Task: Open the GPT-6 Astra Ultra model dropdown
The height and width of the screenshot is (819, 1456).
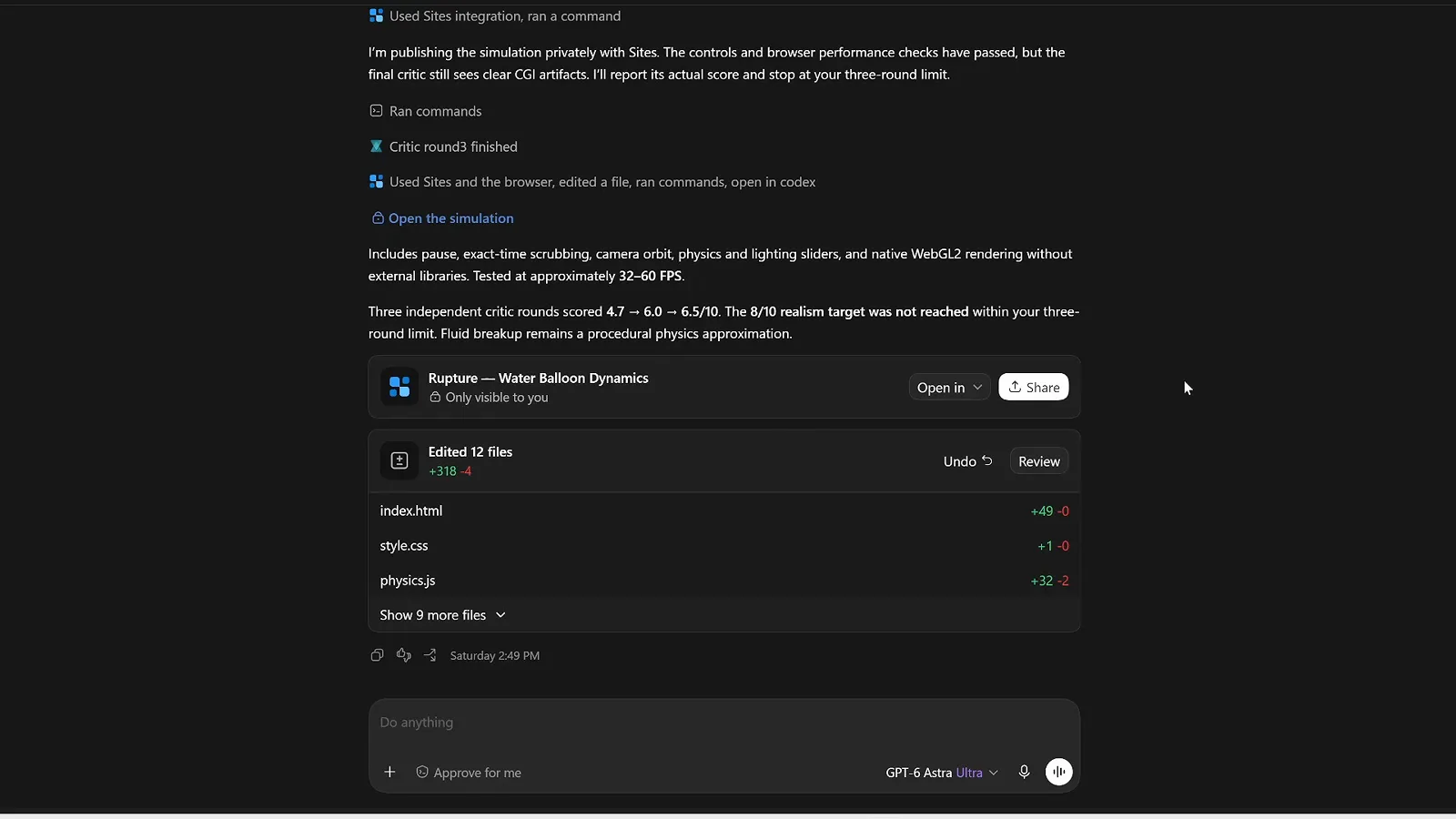Action: 942,773
